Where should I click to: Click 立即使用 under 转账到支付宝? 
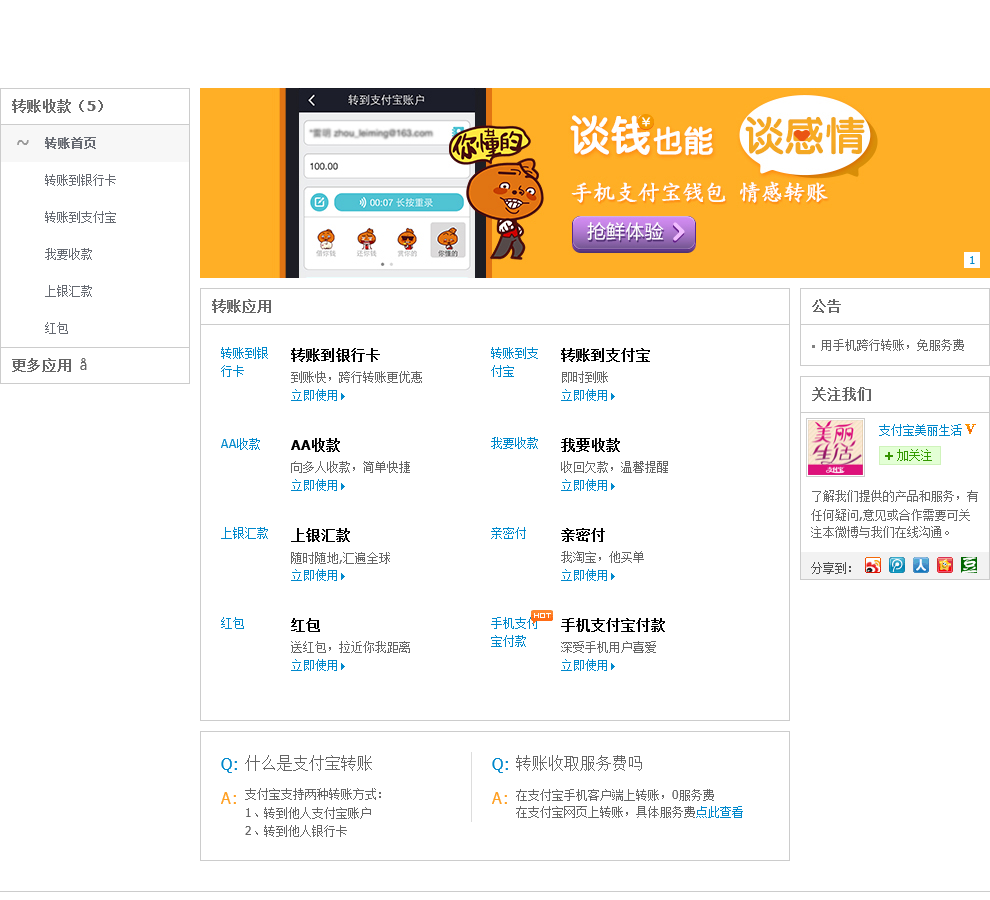tap(588, 396)
